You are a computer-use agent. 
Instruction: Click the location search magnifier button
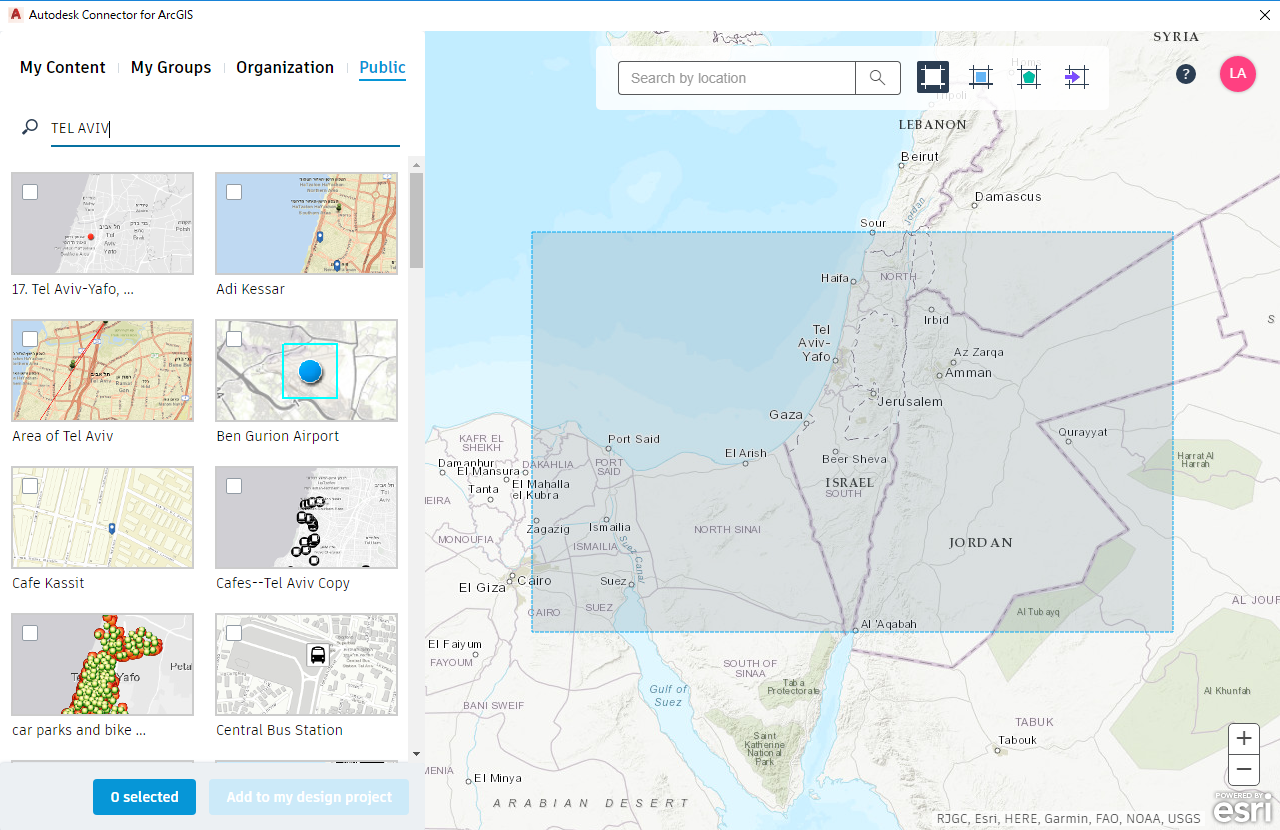(x=878, y=78)
